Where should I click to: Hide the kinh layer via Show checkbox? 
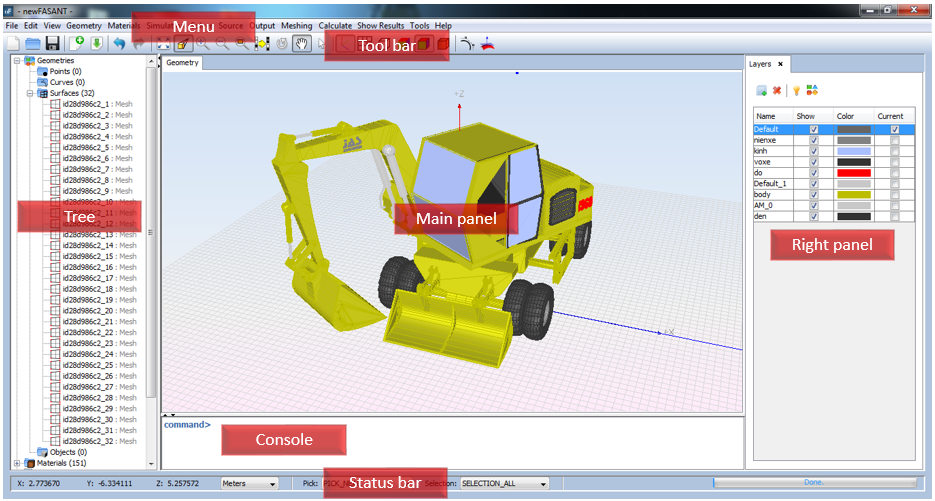pos(813,151)
